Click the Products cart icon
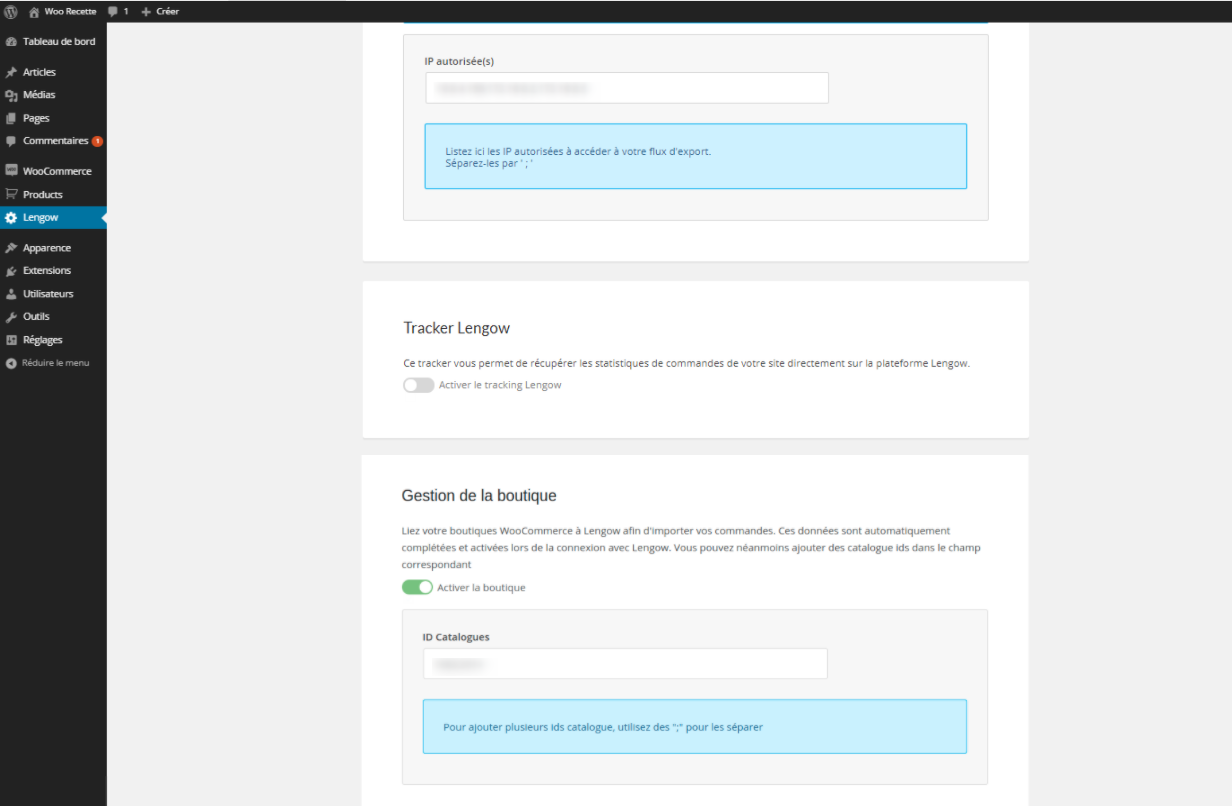 (11, 194)
